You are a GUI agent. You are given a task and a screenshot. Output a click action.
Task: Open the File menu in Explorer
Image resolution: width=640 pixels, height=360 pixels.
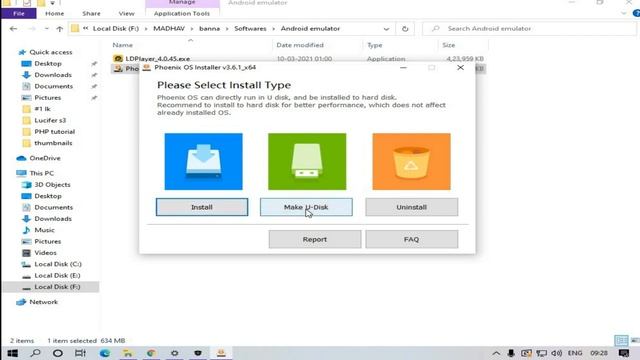19,13
